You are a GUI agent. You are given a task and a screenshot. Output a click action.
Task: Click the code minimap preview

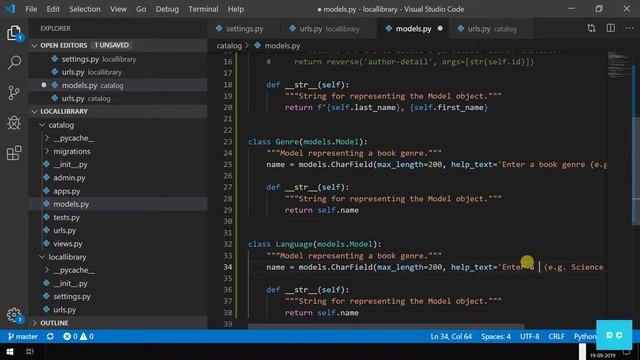click(618, 64)
